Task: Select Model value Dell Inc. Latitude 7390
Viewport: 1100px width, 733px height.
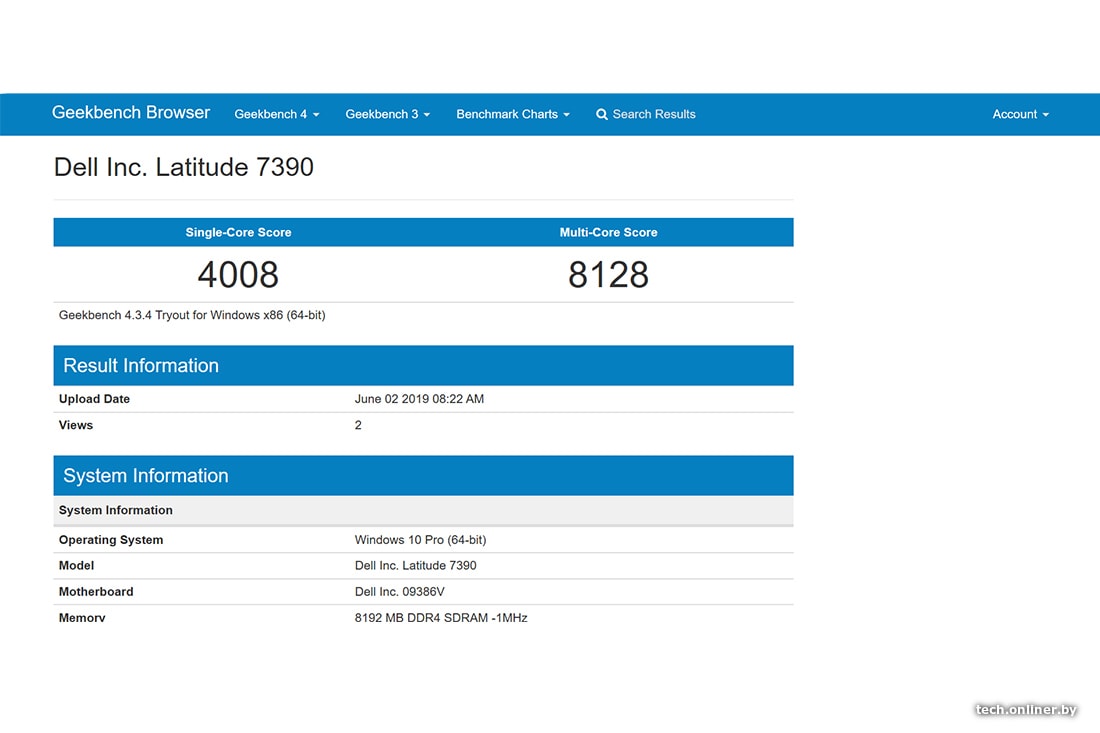Action: [415, 565]
